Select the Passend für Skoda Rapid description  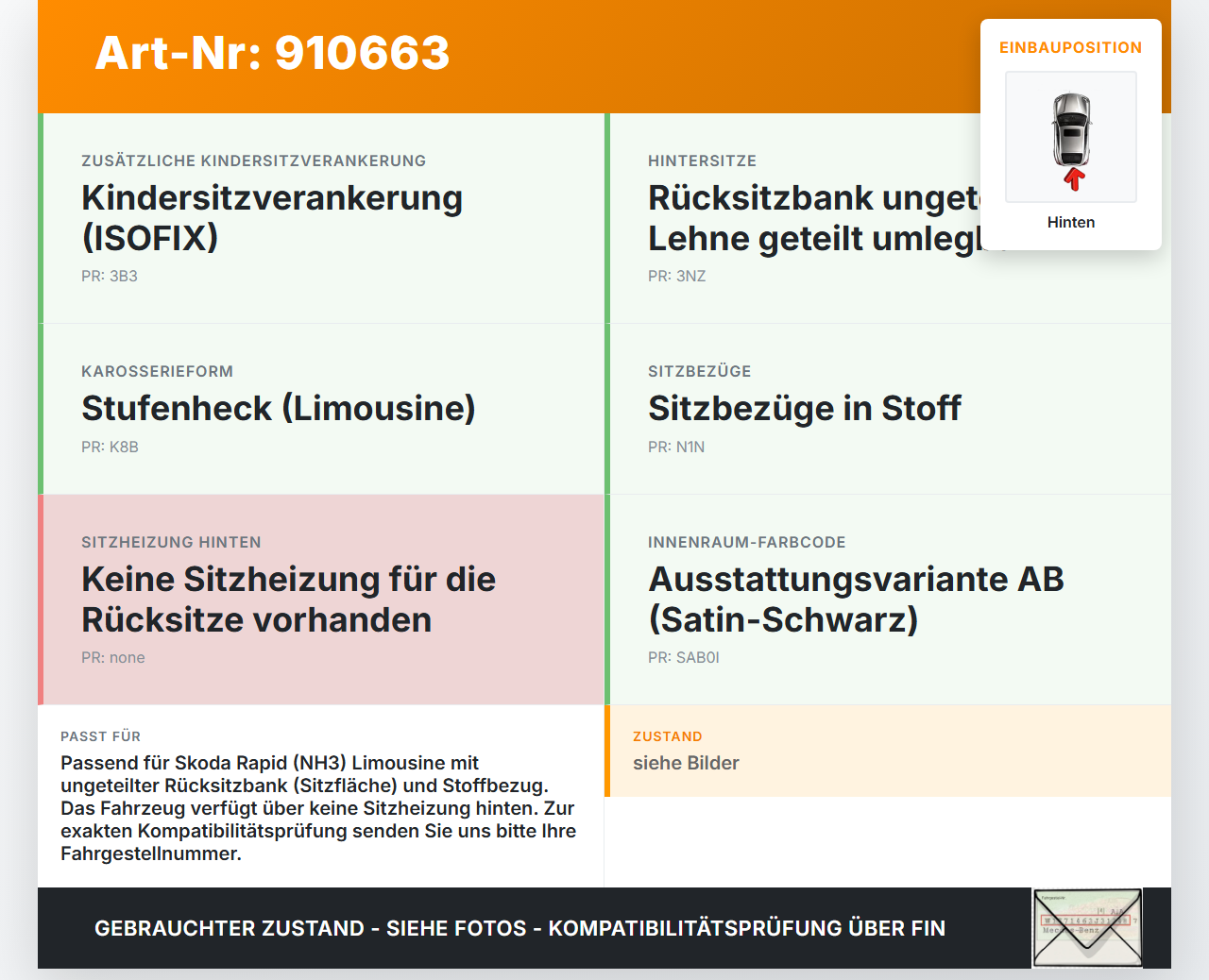(318, 808)
